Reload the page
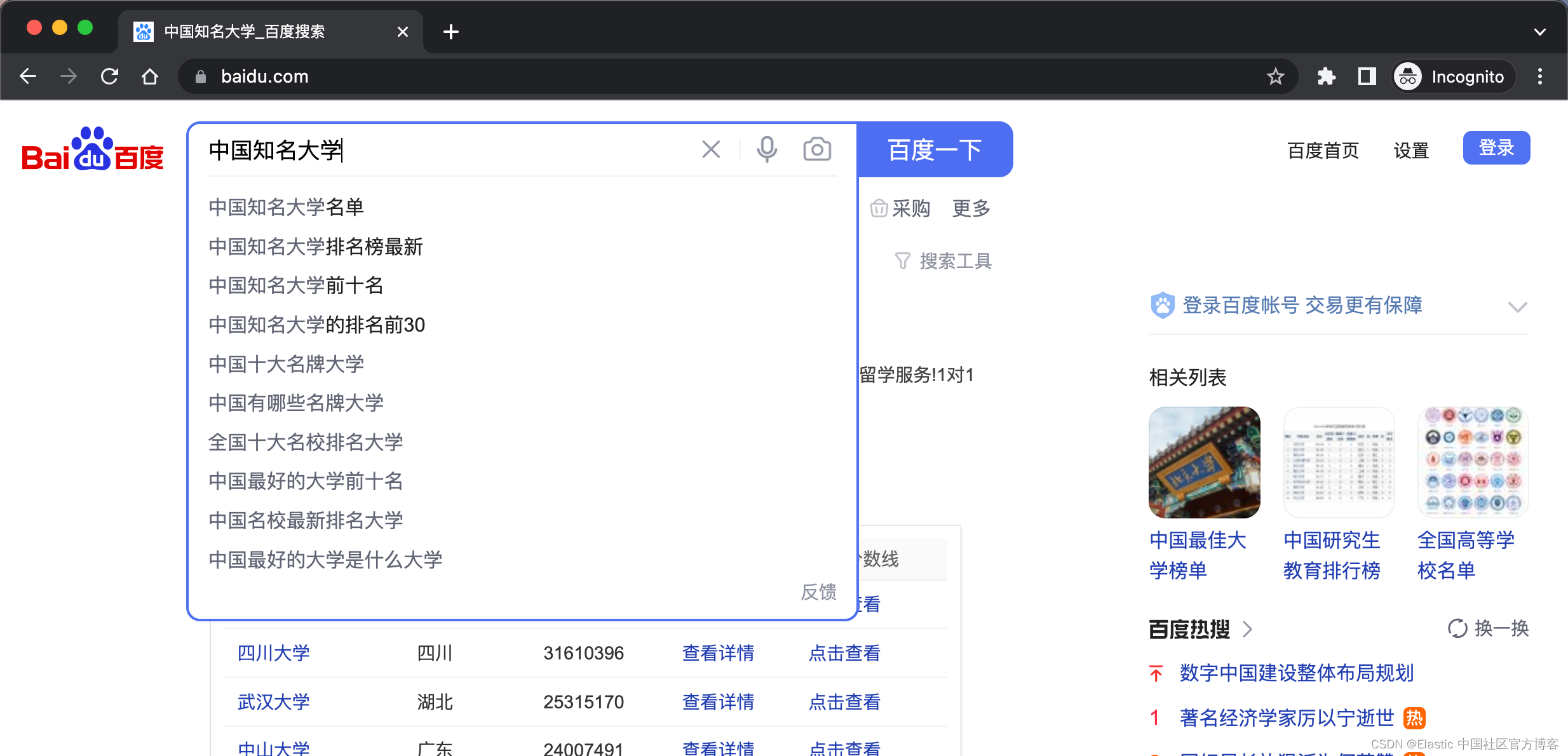Screen dimensions: 1568x756 point(109,77)
